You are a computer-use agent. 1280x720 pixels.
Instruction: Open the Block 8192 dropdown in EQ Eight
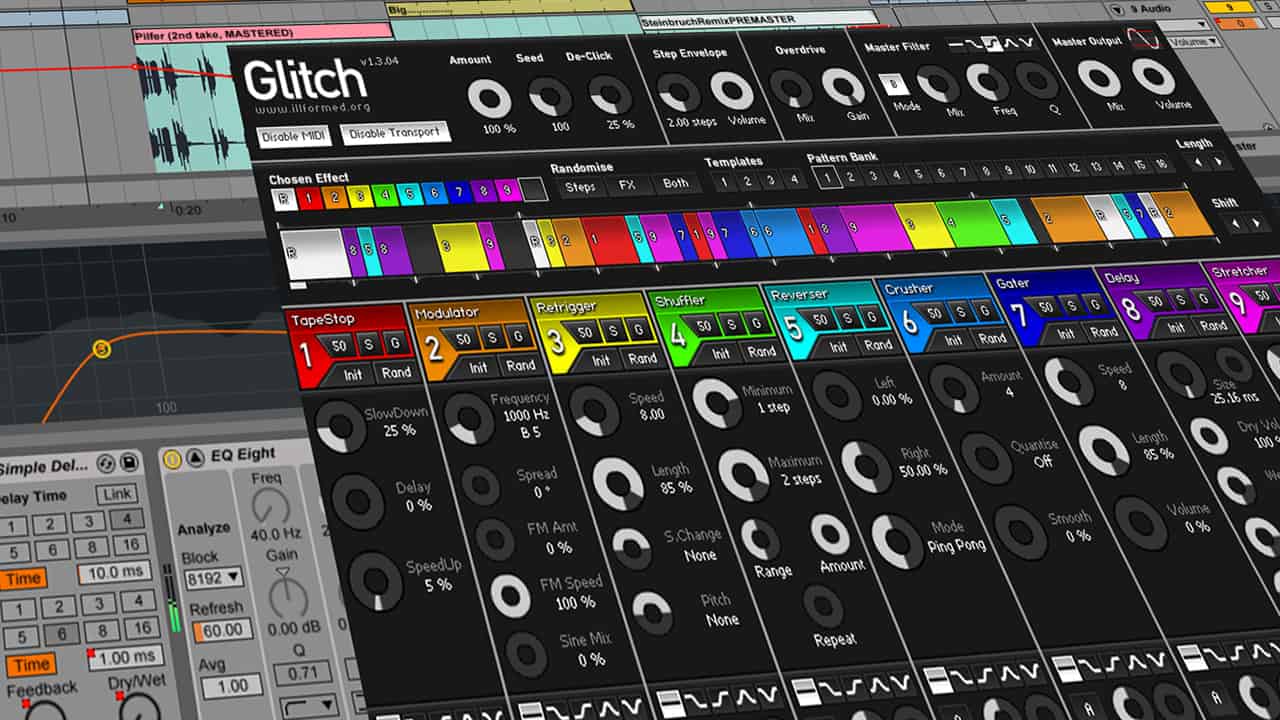click(213, 577)
